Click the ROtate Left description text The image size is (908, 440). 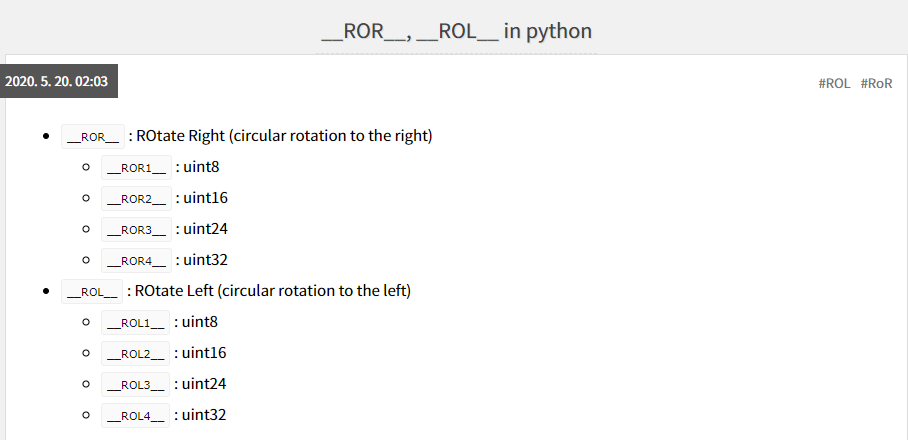pyautogui.click(x=273, y=291)
